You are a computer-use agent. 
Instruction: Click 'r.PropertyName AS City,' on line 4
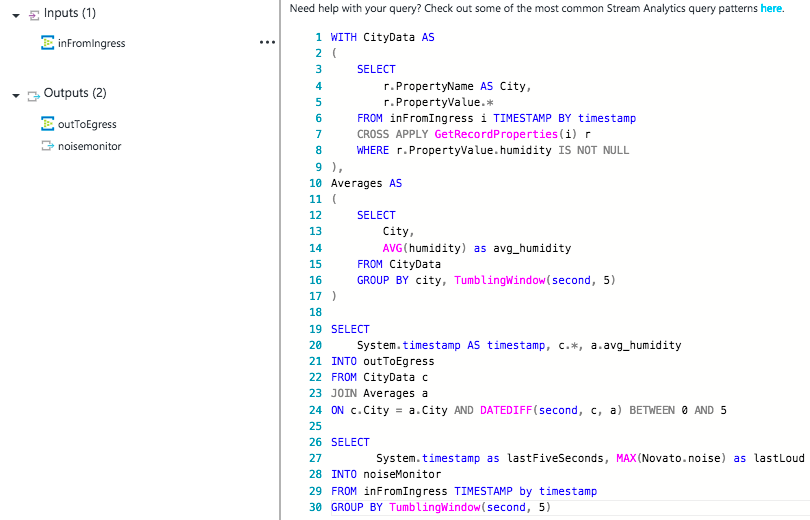pyautogui.click(x=457, y=86)
